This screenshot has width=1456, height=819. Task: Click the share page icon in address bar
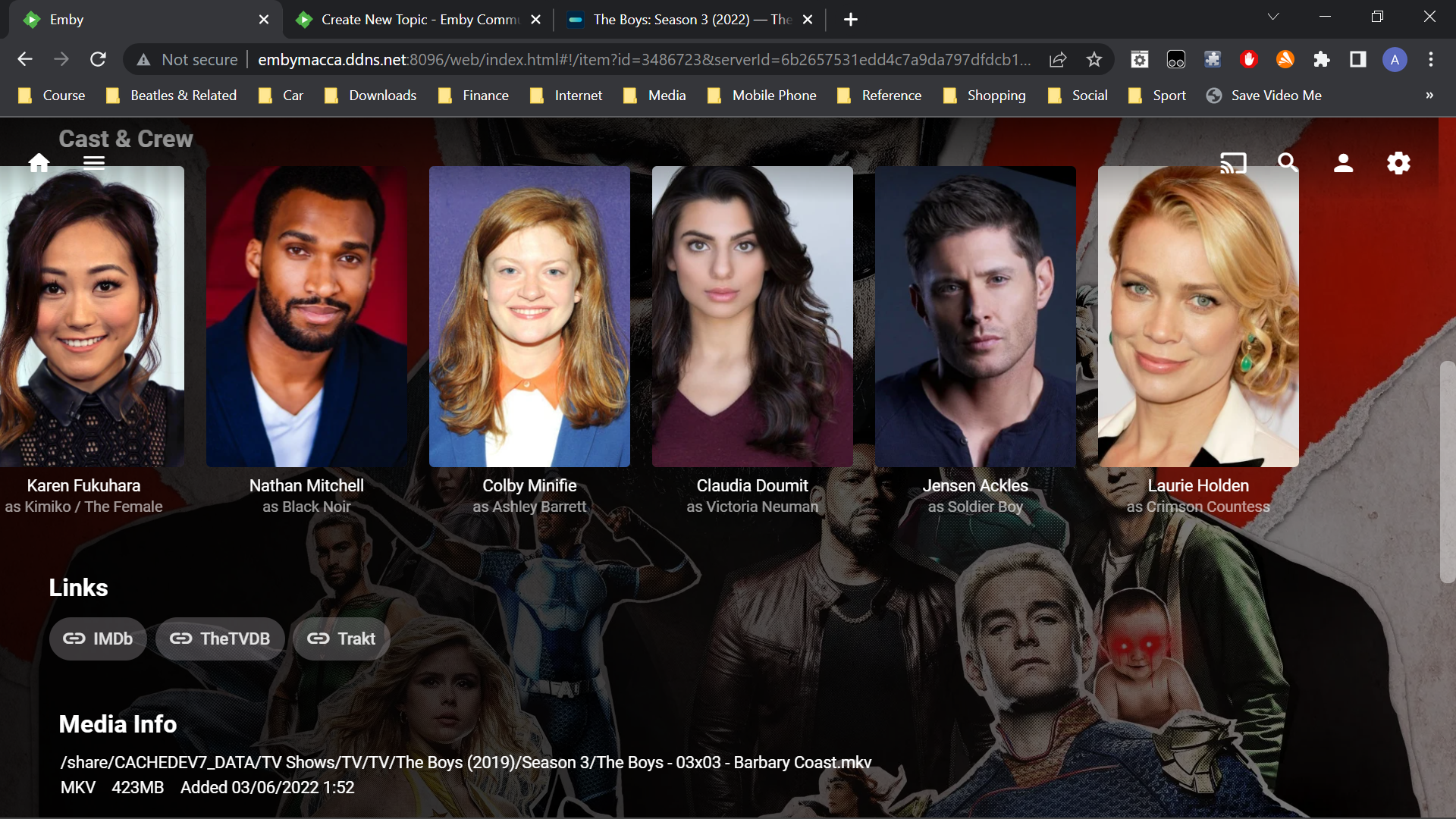(x=1058, y=60)
